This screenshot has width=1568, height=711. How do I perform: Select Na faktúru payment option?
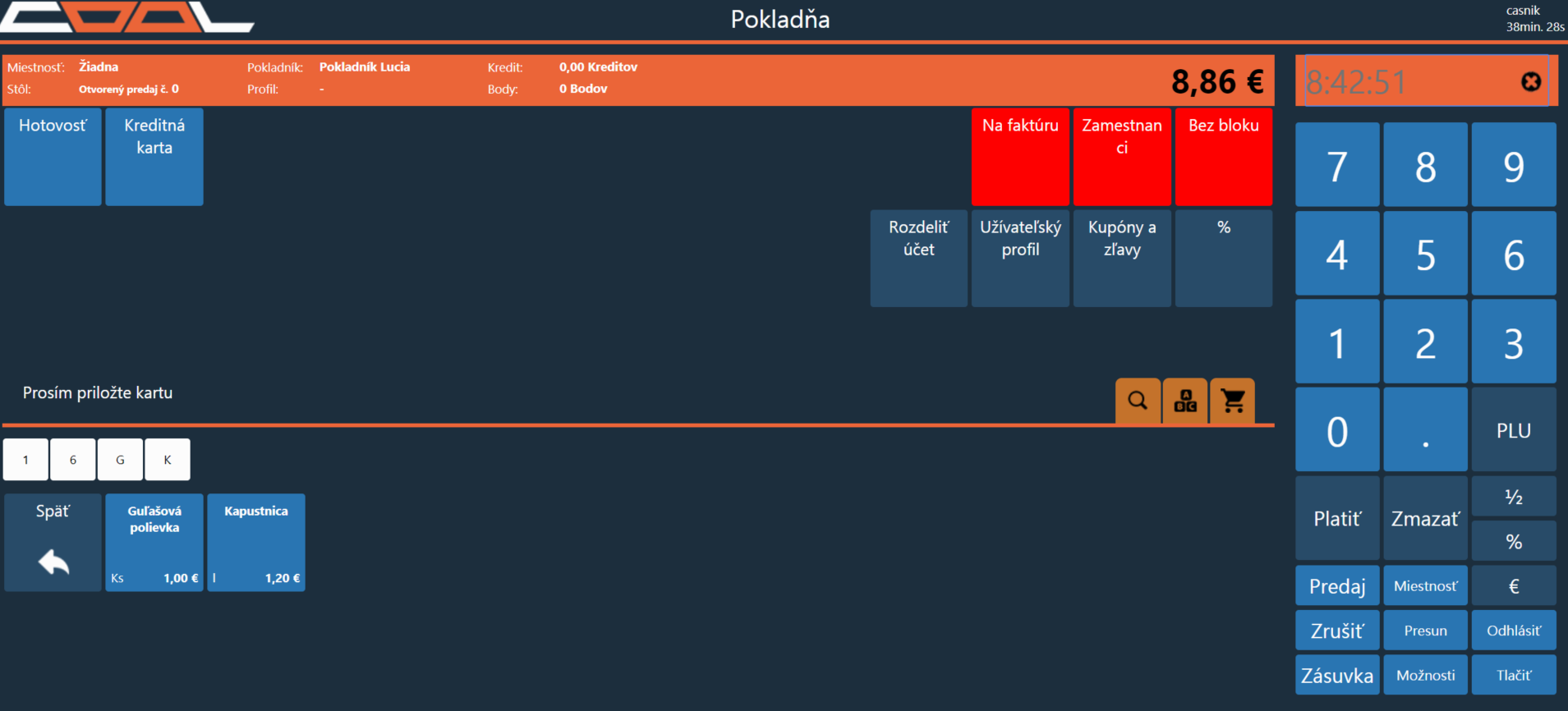click(1020, 156)
